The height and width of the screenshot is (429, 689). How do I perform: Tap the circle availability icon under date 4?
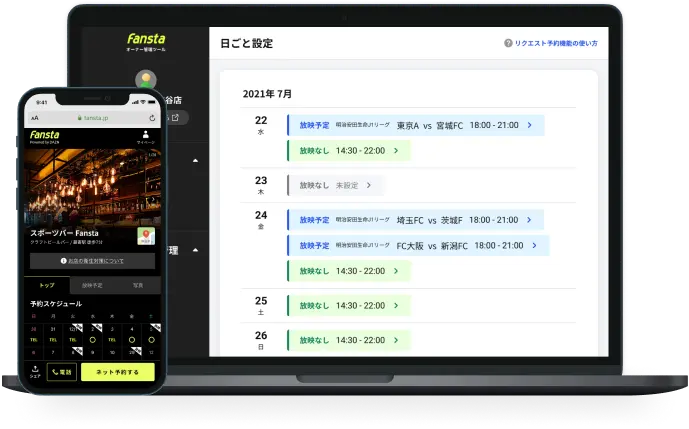tap(132, 340)
